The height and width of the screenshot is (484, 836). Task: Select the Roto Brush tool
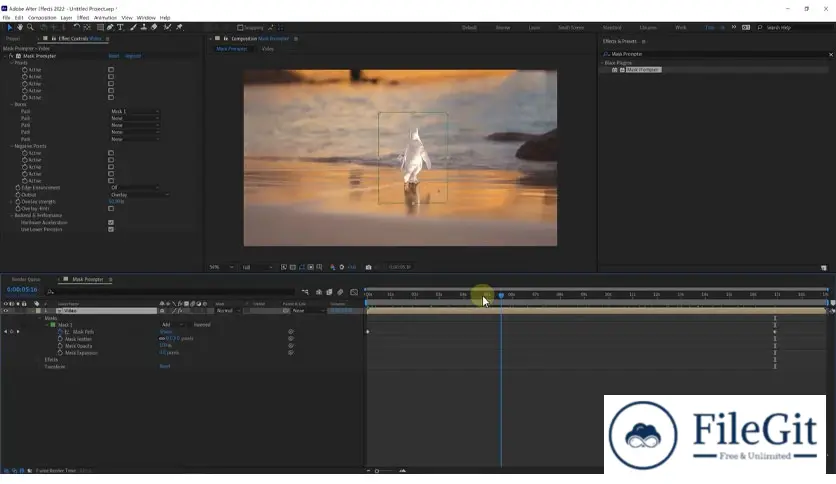tap(167, 27)
